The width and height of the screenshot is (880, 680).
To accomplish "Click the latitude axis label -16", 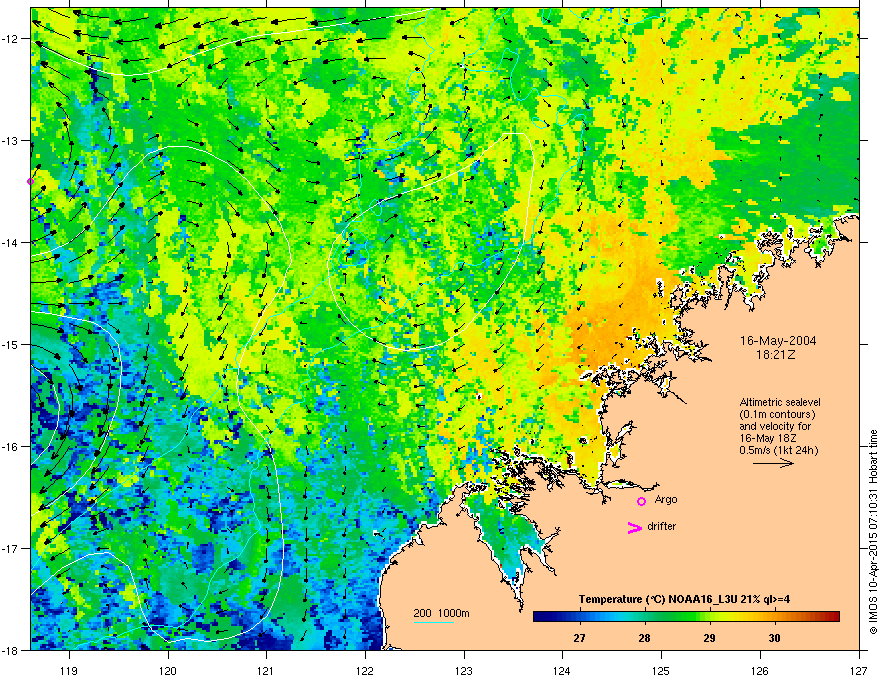I will tap(11, 447).
